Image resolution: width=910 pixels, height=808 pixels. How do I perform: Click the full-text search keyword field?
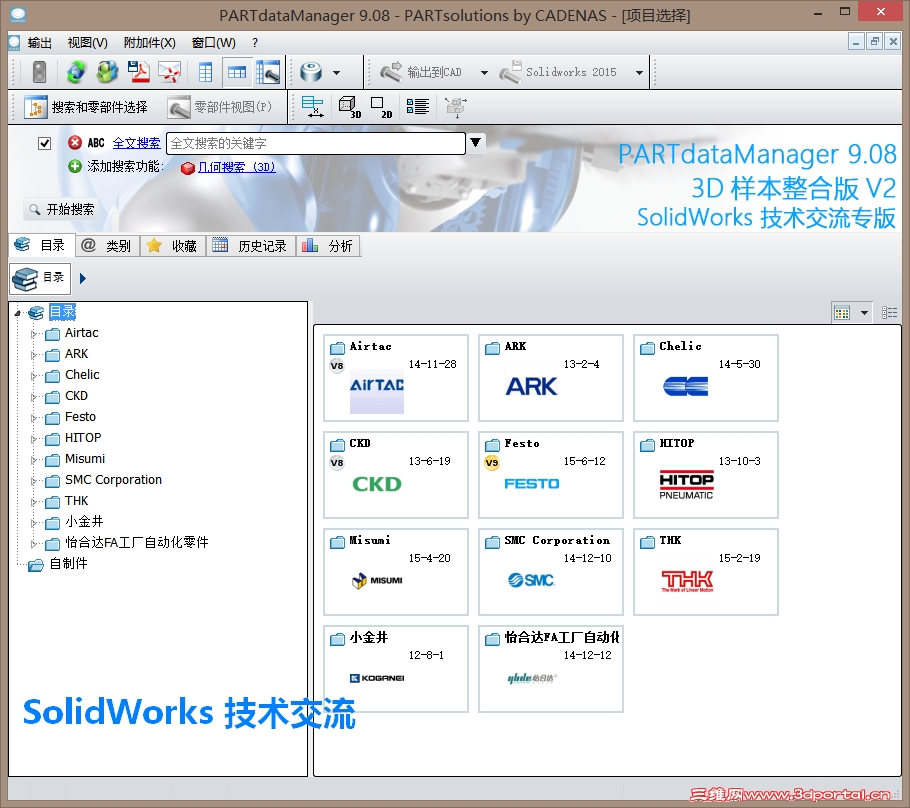click(316, 143)
